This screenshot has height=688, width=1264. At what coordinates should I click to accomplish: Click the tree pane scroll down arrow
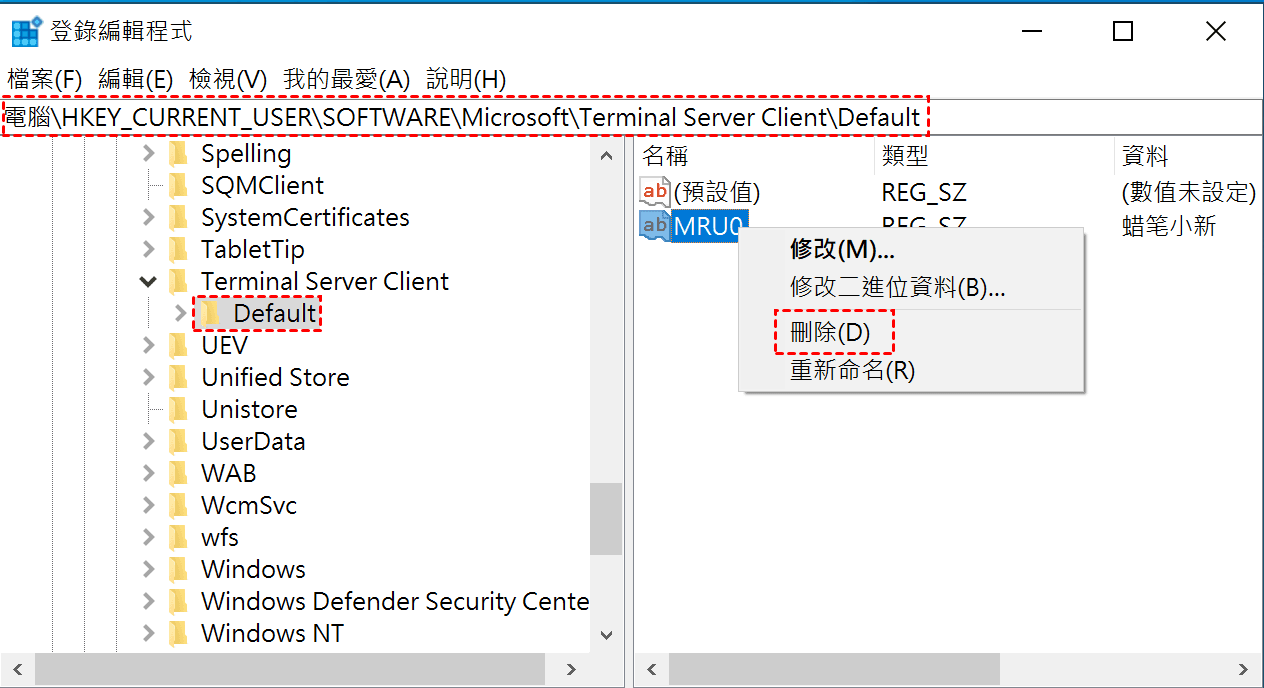pos(606,634)
